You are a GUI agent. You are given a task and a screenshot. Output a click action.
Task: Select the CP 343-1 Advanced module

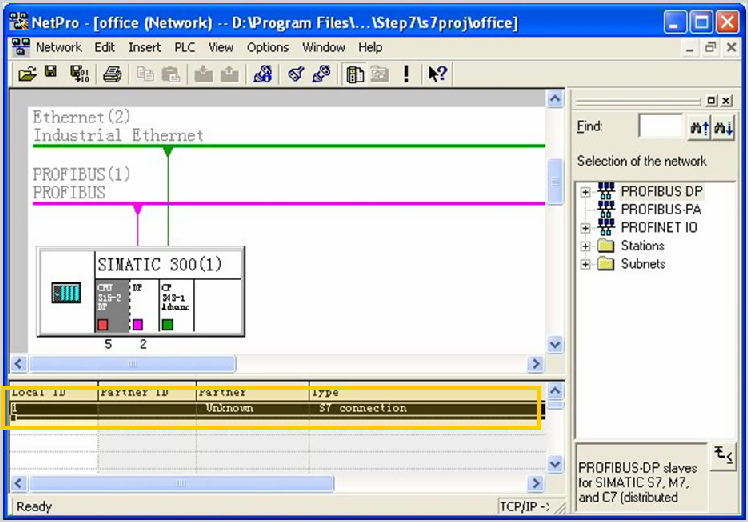pyautogui.click(x=177, y=305)
